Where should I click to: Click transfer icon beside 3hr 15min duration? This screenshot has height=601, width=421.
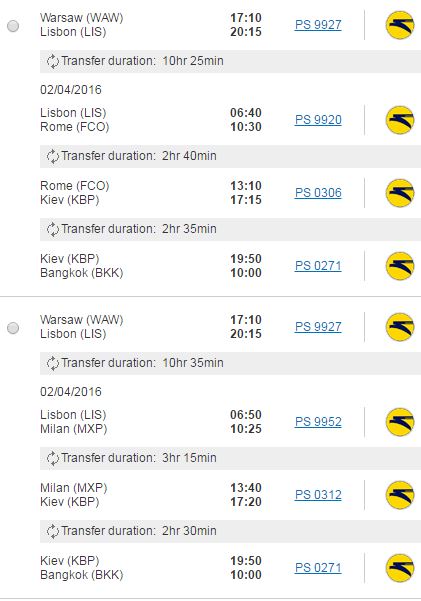(53, 458)
